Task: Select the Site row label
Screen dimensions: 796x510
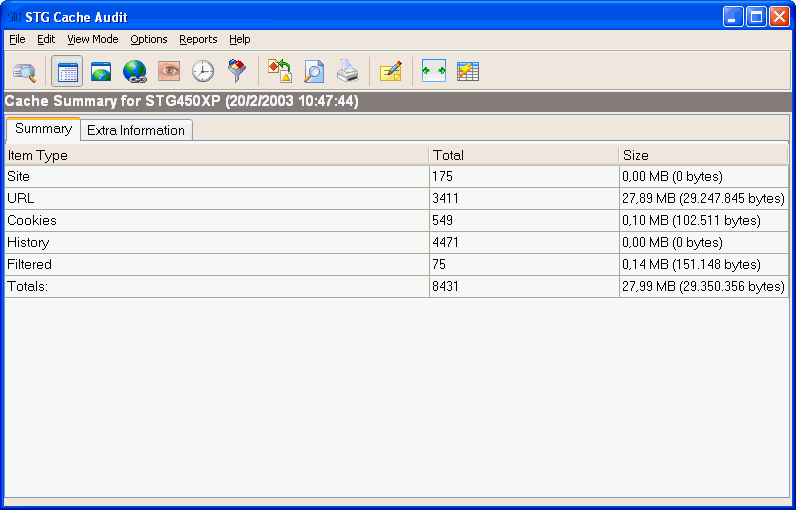Action: (x=18, y=177)
